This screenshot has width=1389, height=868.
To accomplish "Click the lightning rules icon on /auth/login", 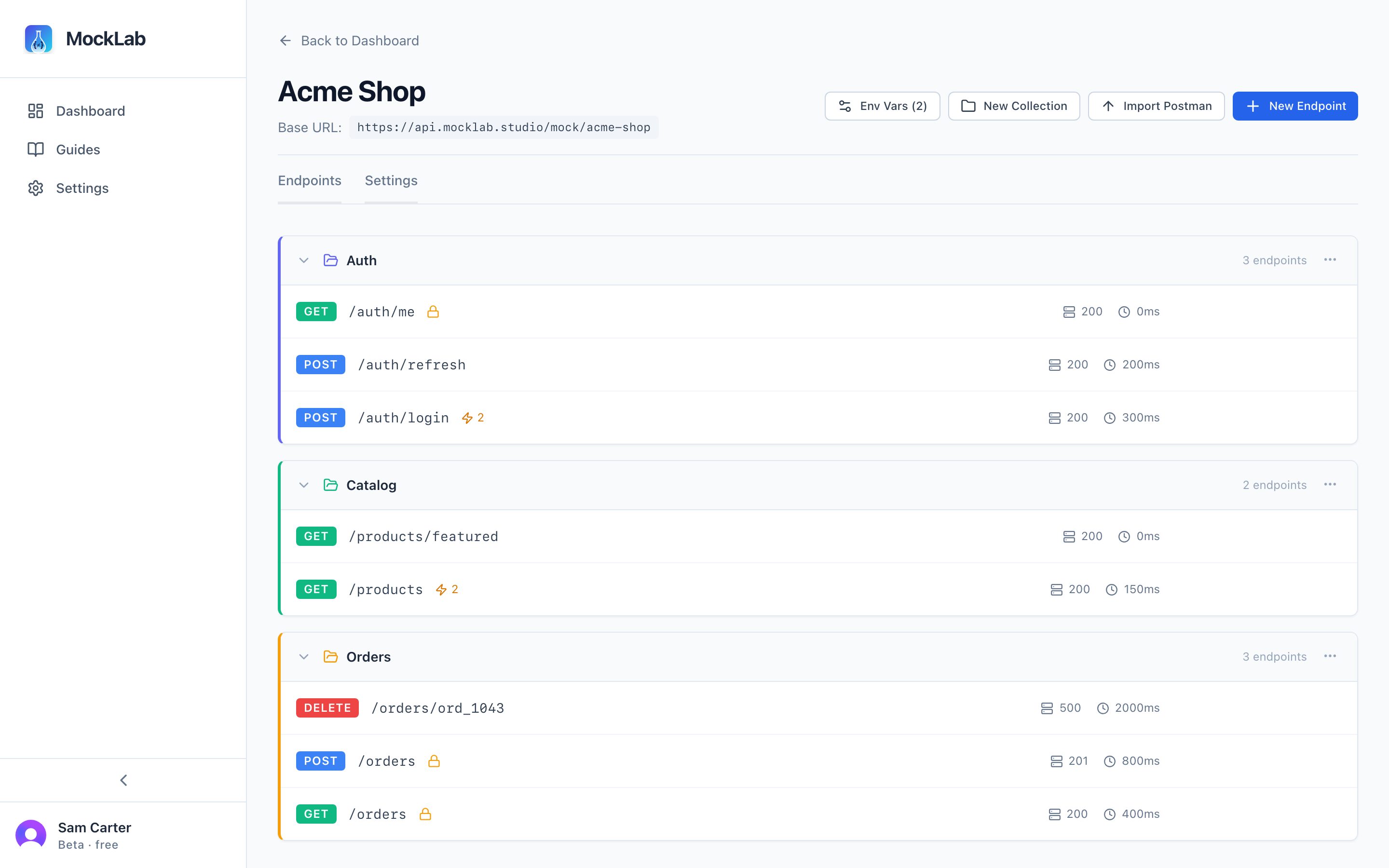I will 467,418.
